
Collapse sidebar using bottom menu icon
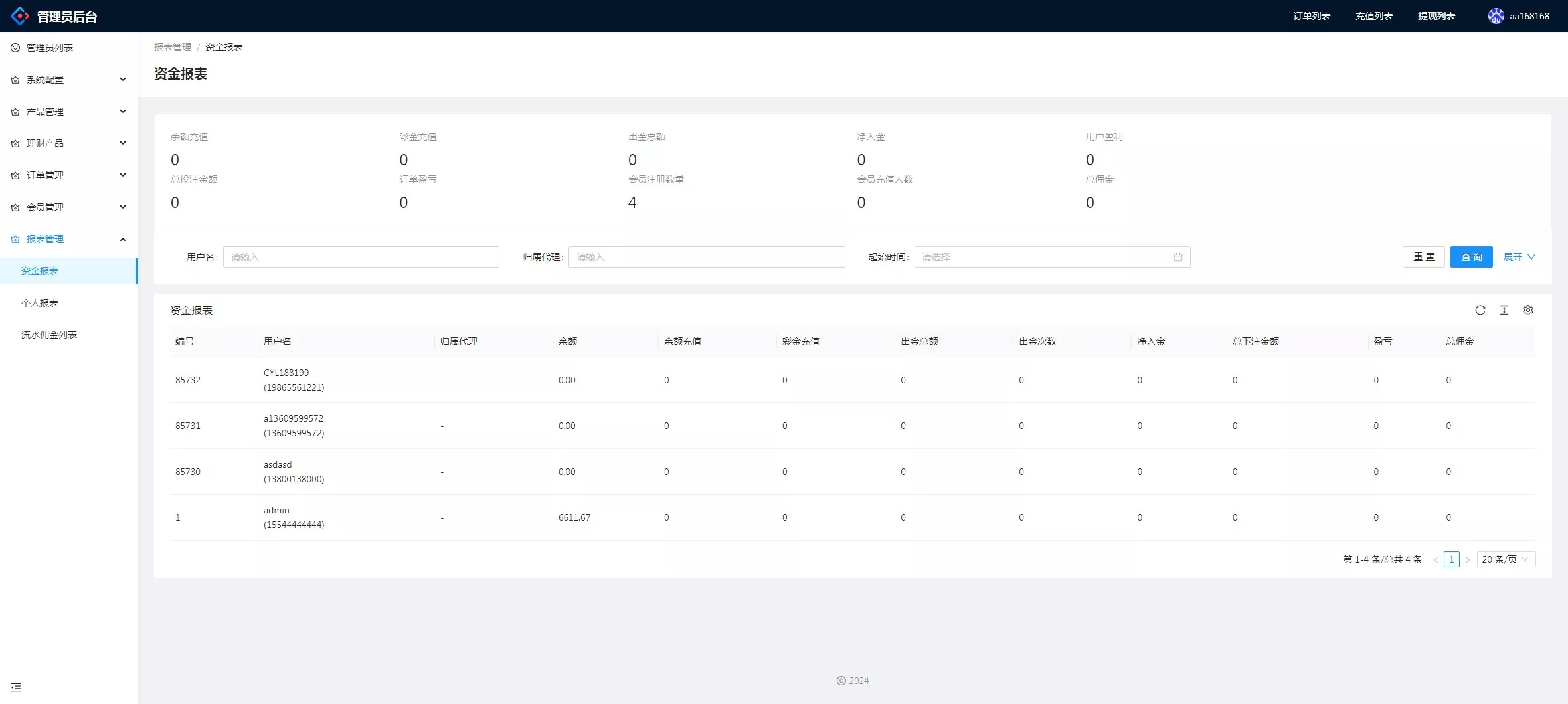click(16, 687)
